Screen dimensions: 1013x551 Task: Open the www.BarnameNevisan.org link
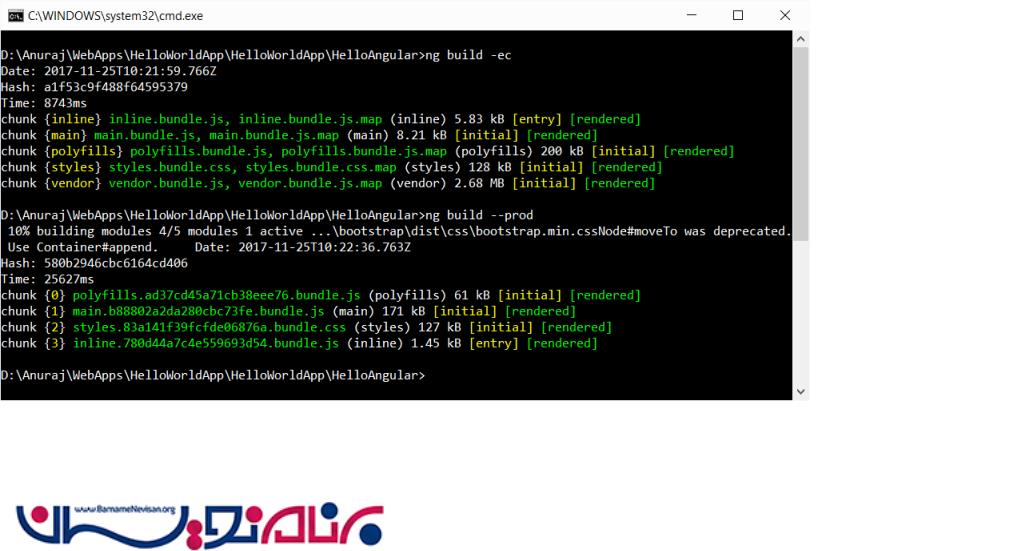coord(123,510)
